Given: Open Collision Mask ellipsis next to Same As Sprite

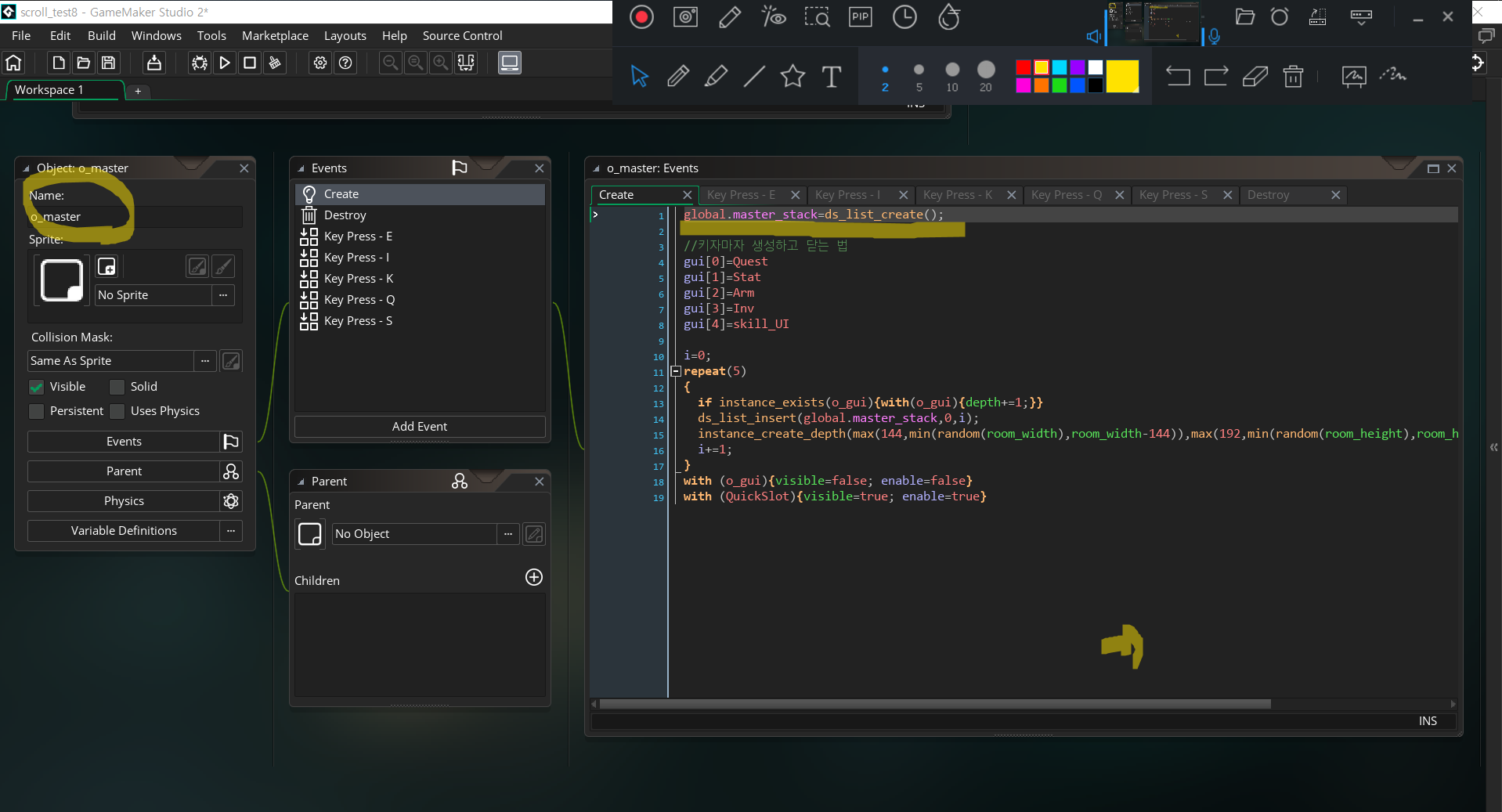Looking at the screenshot, I should tap(205, 361).
